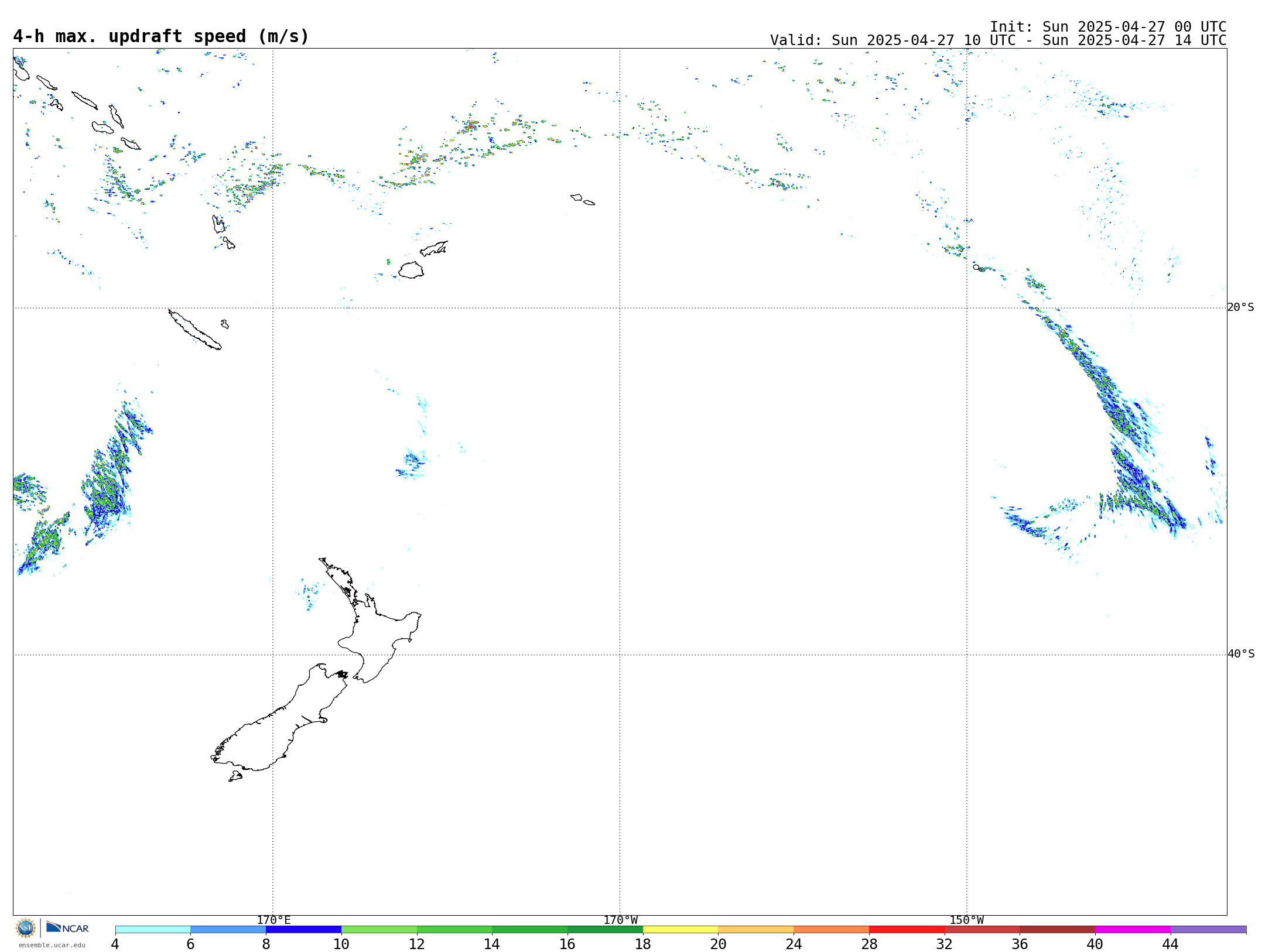Click the New Caledonia island outline
This screenshot has width=1265, height=952.
(195, 330)
